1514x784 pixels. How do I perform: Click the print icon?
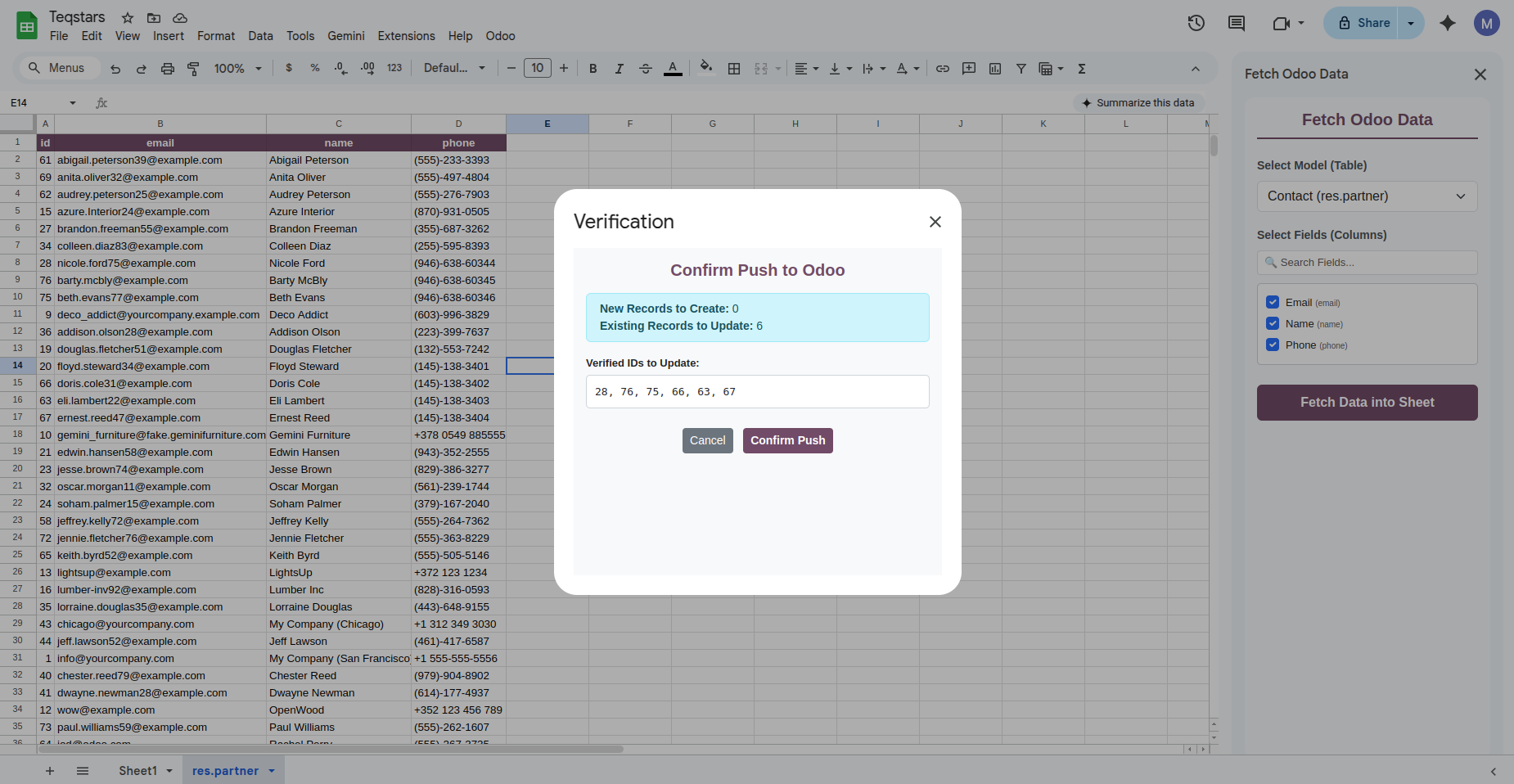tap(168, 69)
